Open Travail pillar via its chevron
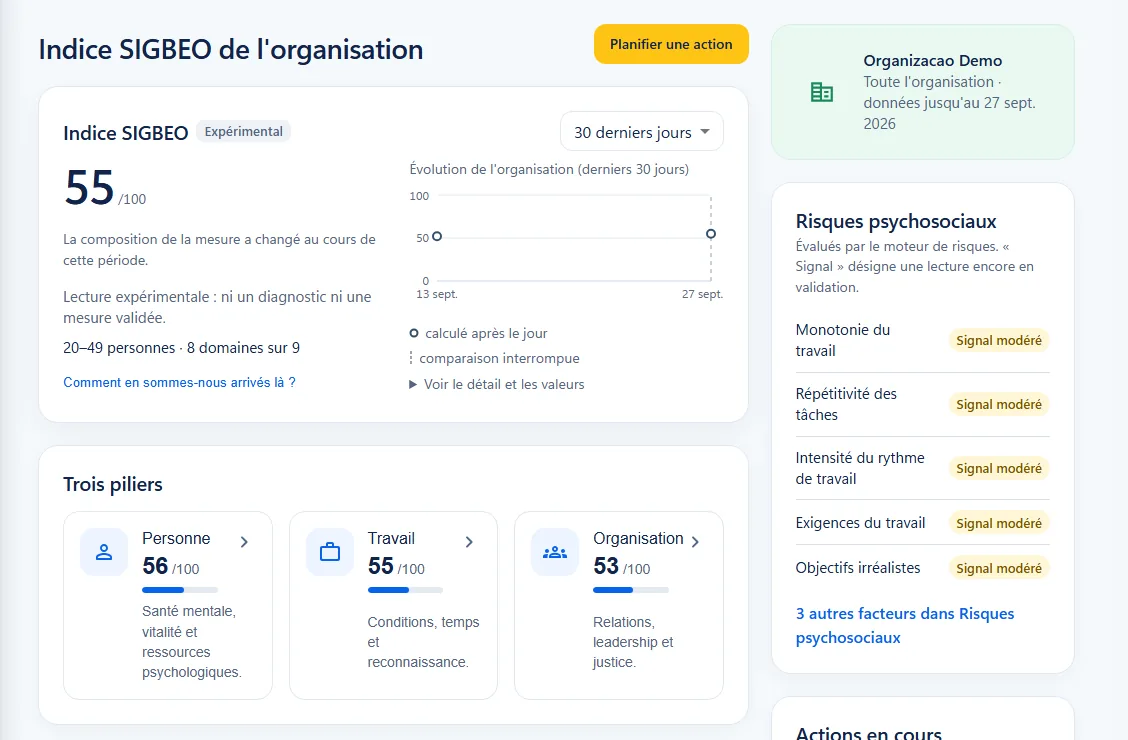Screen dimensions: 1128x740 [469, 542]
